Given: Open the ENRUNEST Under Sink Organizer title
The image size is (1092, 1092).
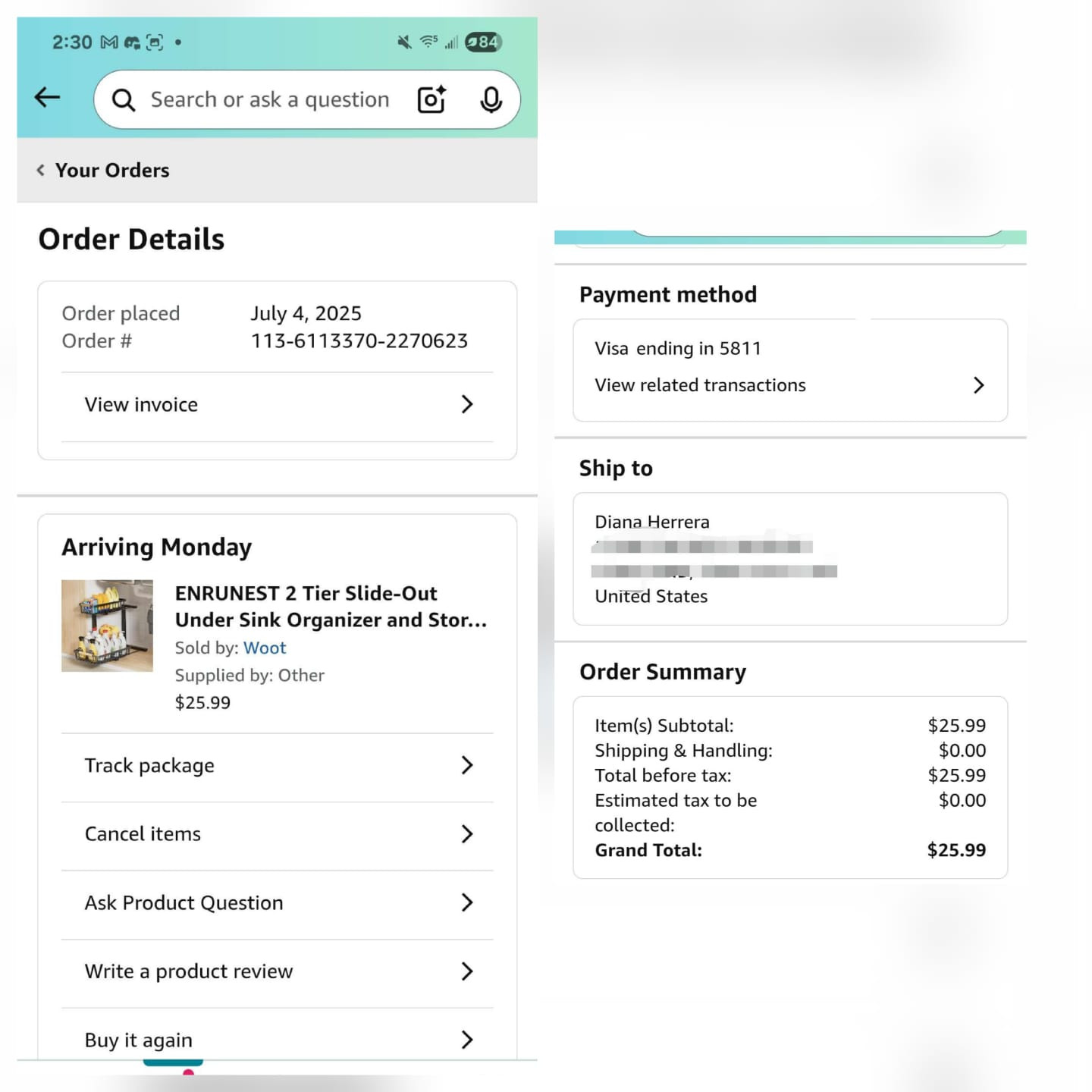Looking at the screenshot, I should coord(331,607).
